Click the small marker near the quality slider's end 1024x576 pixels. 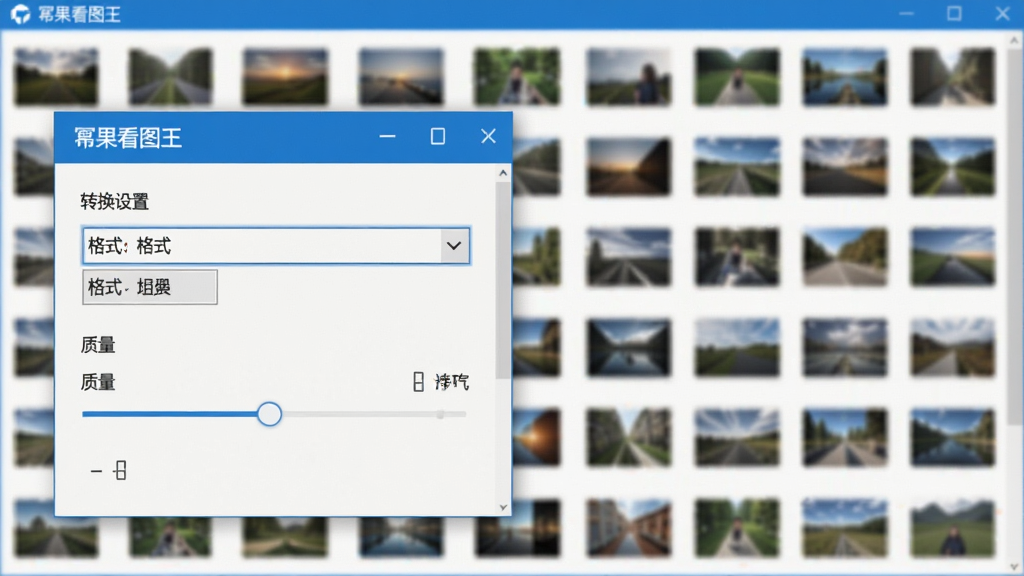tap(441, 414)
